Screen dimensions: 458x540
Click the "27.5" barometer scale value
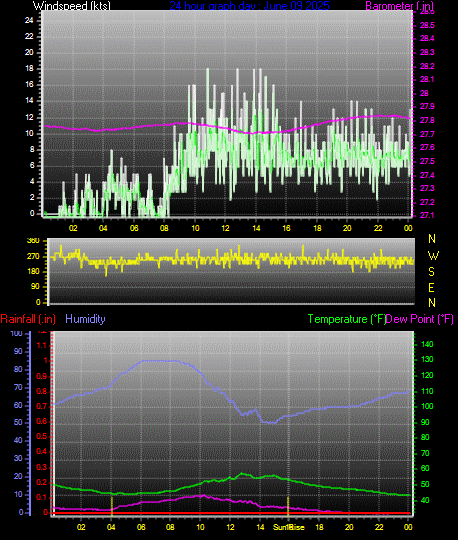point(427,161)
